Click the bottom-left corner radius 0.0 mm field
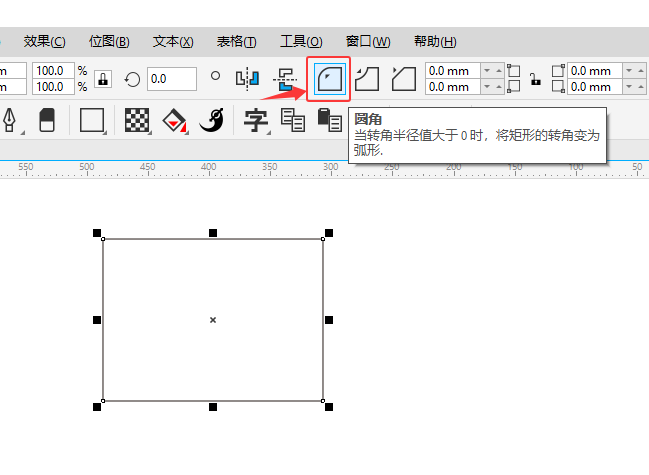The width and height of the screenshot is (649, 475). pos(453,87)
